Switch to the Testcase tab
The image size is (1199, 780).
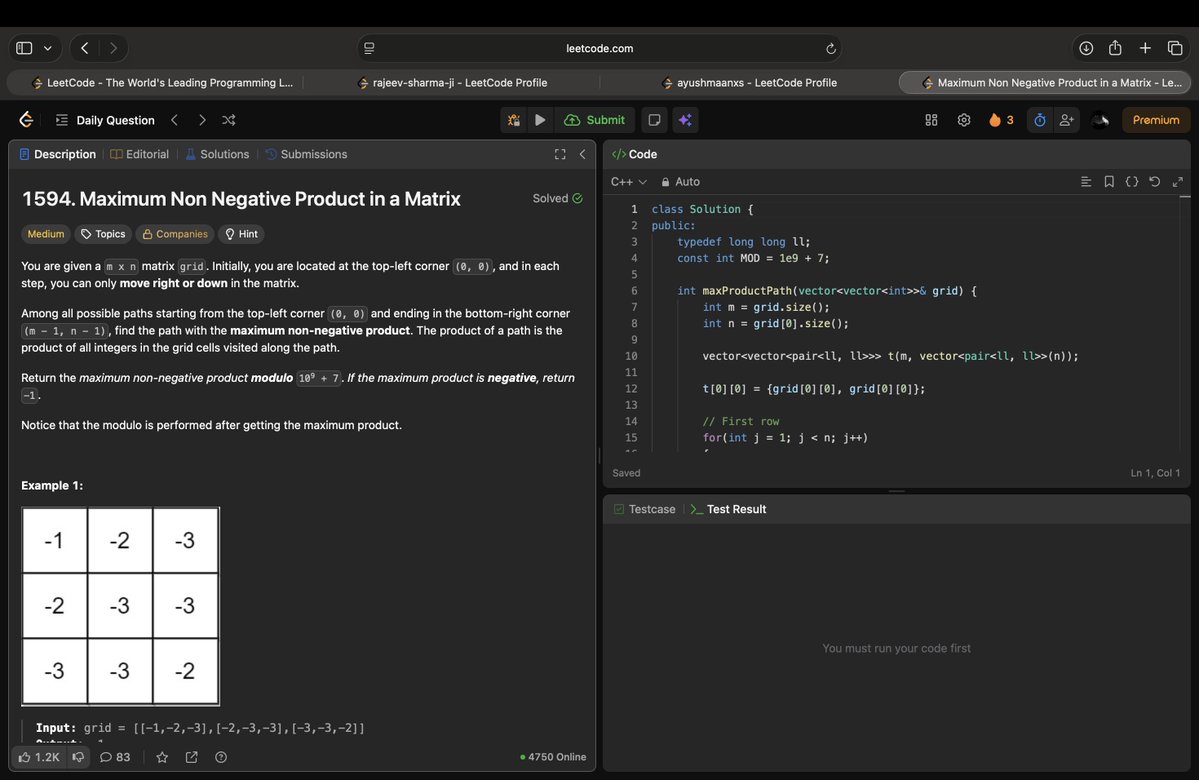(x=645, y=509)
